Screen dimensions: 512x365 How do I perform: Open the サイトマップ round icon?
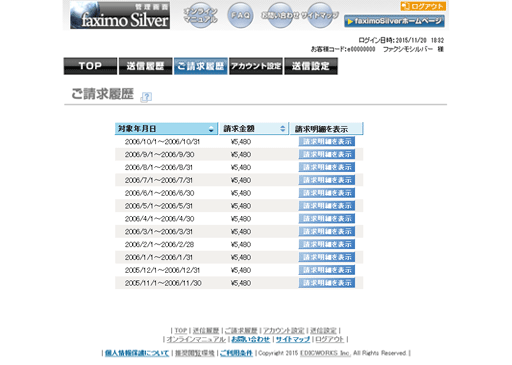tap(320, 15)
